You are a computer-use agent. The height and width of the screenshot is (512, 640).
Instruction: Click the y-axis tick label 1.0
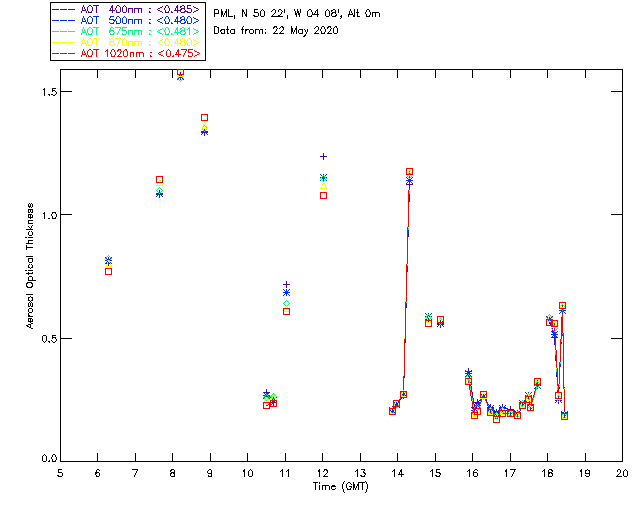pyautogui.click(x=49, y=215)
